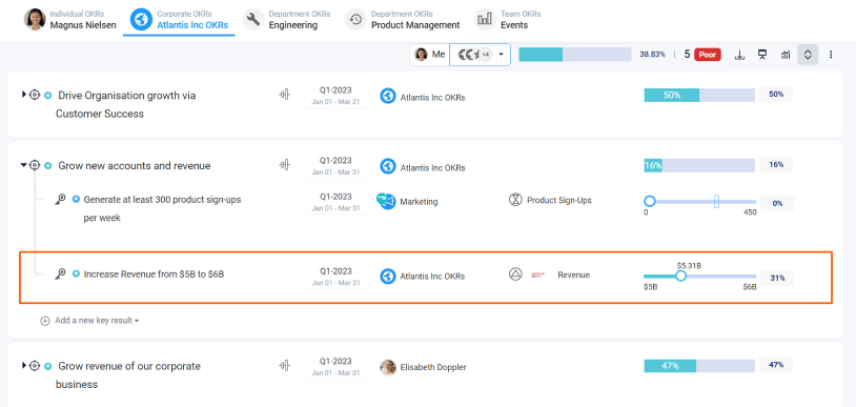Click 47% progress bar of corporate business
Screen dimensions: 856x407
[699, 366]
